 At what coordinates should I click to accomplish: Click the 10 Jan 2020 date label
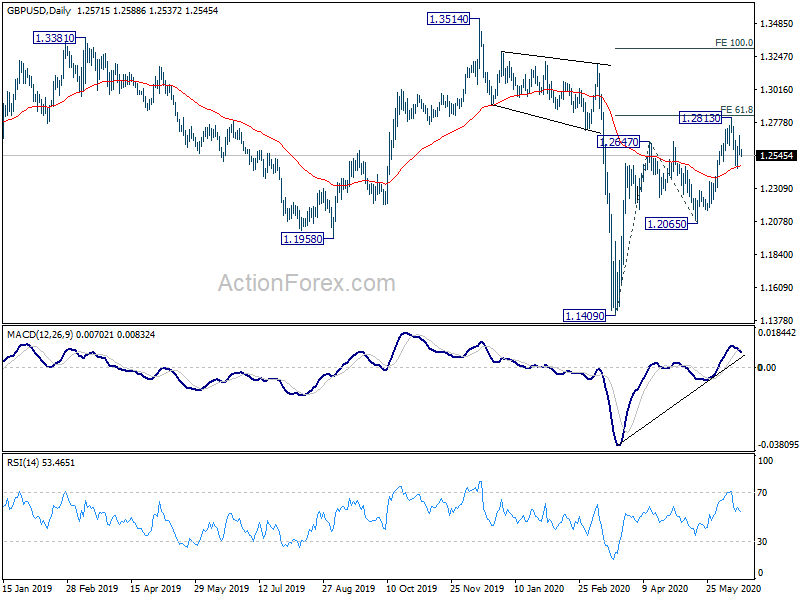(539, 589)
